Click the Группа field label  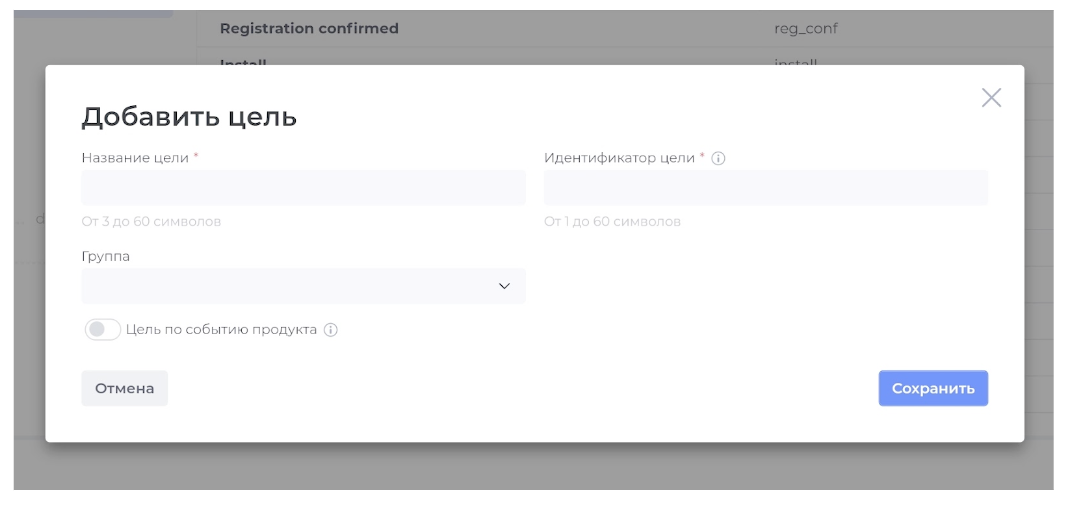[105, 257]
